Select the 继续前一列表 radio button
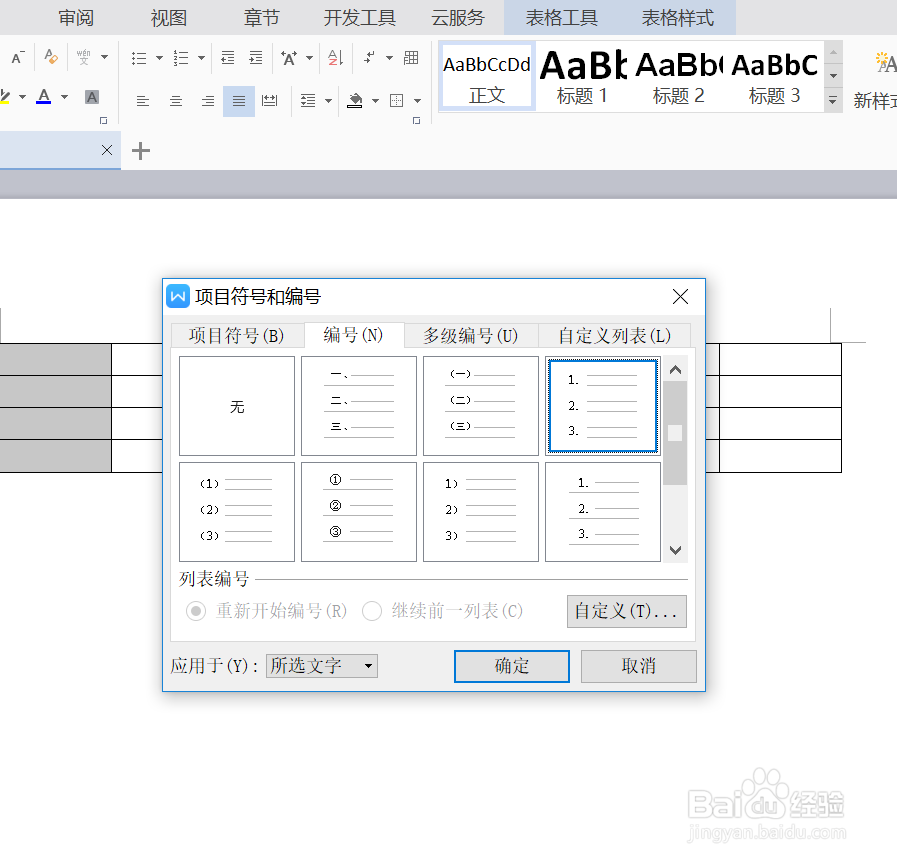Screen dimensions: 897x864 tap(372, 611)
